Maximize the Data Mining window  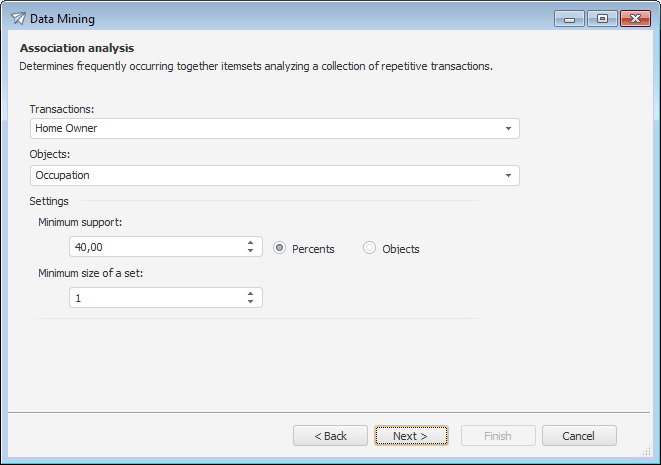coord(602,18)
